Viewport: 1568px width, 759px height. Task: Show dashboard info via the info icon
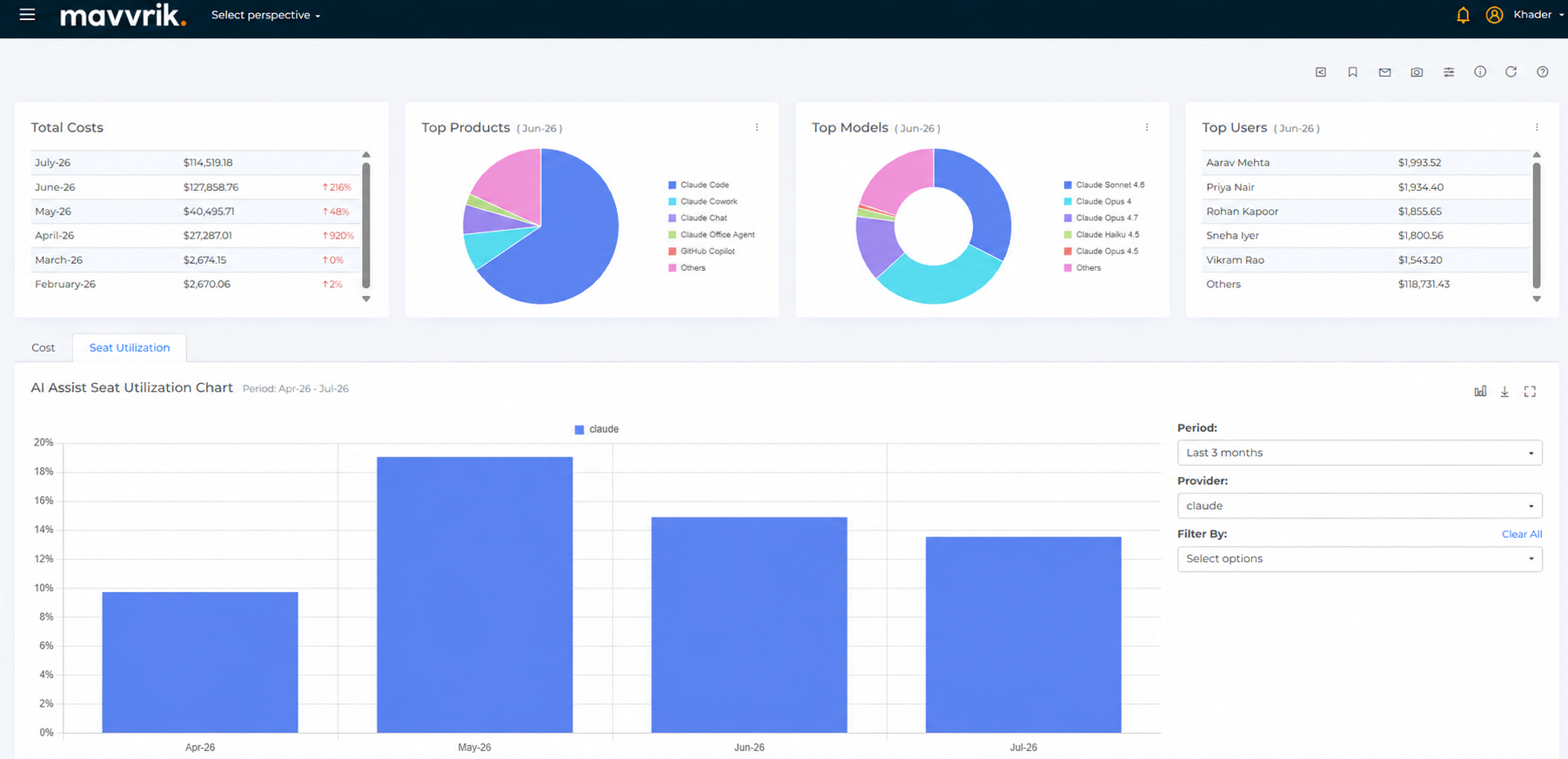tap(1480, 71)
